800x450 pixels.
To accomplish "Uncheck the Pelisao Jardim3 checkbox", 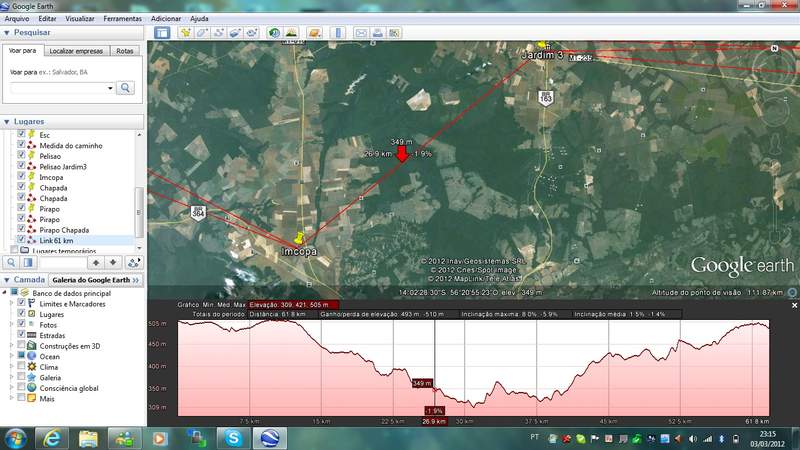I will click(x=21, y=166).
